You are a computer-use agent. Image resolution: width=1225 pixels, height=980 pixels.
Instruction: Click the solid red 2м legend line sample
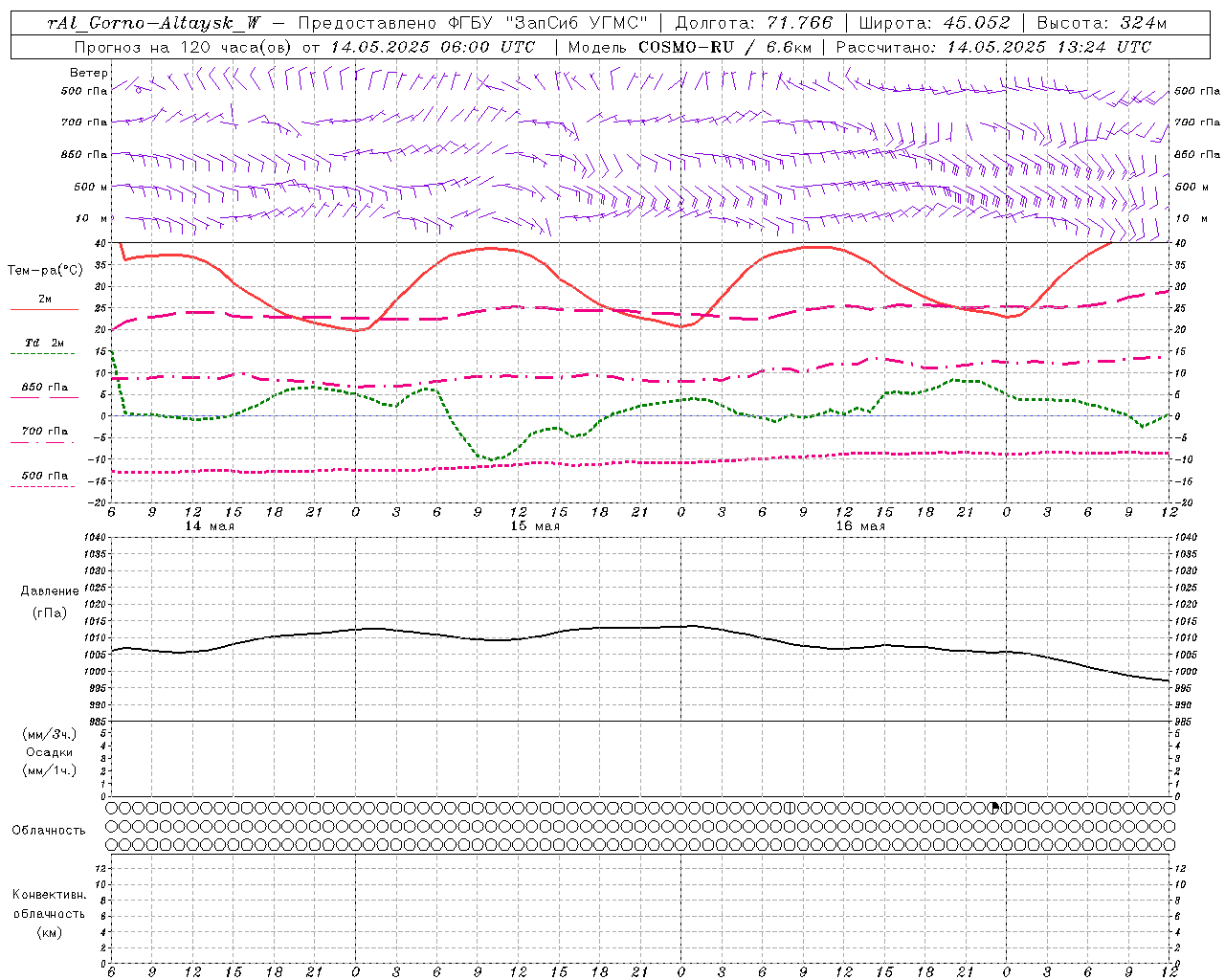tap(44, 309)
